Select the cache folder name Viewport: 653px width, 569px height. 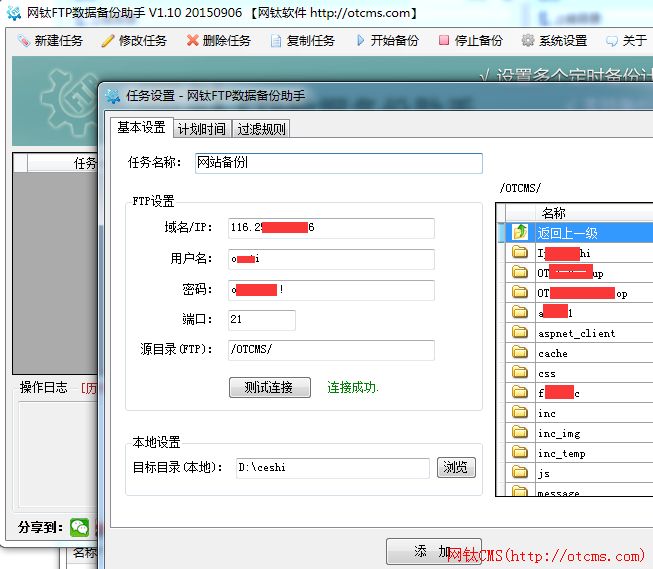(553, 353)
